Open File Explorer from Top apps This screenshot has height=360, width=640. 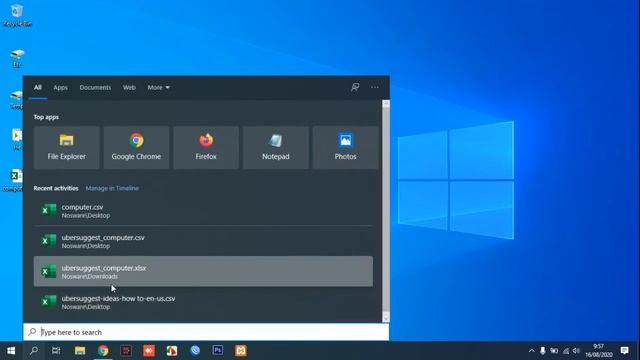click(x=67, y=147)
